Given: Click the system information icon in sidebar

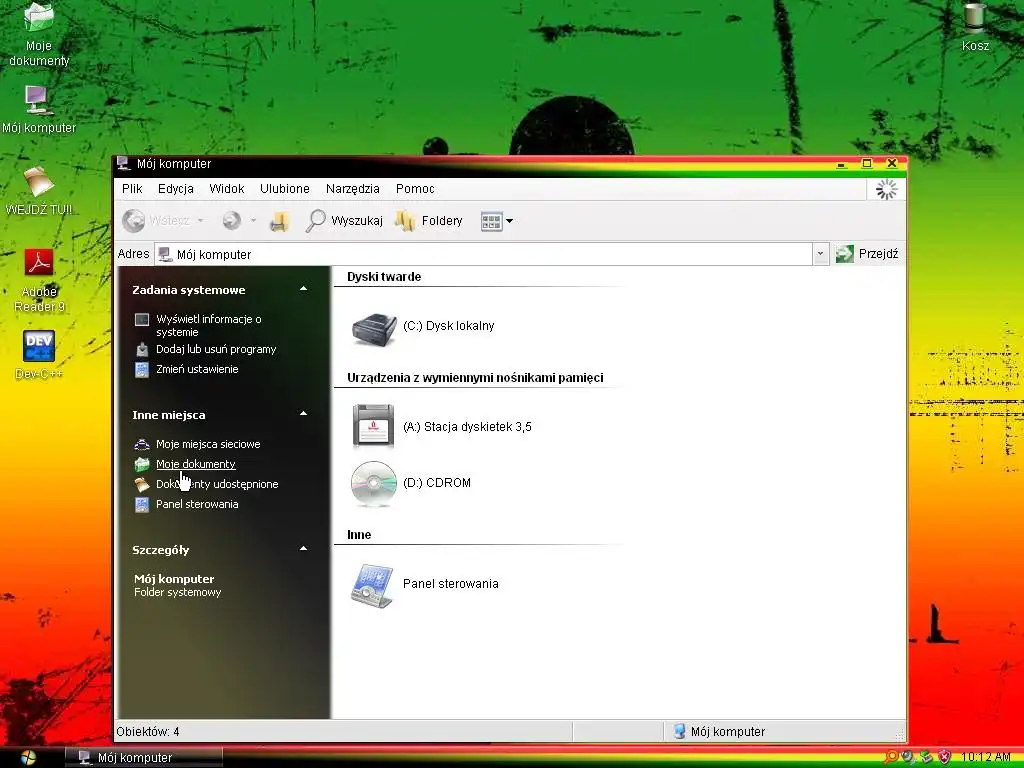Looking at the screenshot, I should click(142, 320).
